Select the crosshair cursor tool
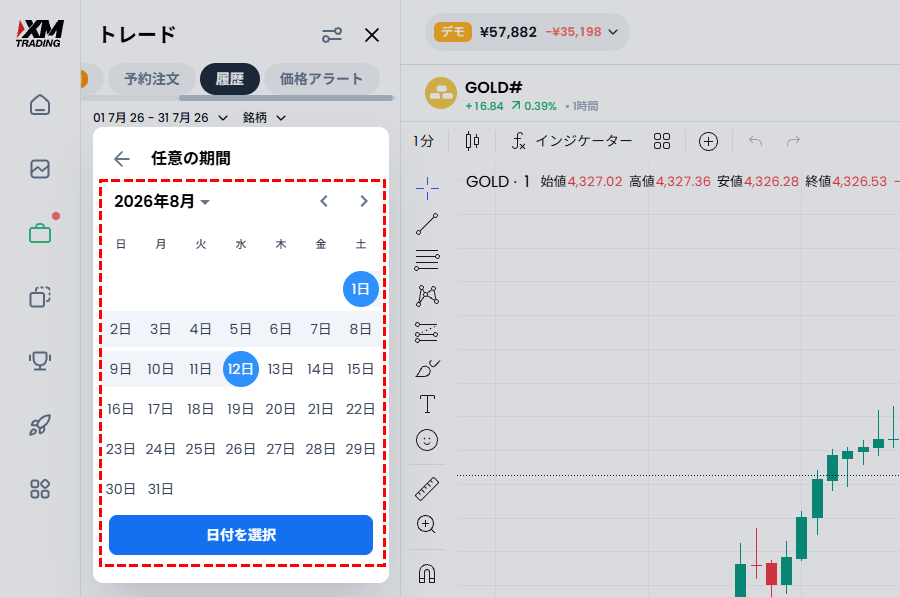 (x=427, y=188)
